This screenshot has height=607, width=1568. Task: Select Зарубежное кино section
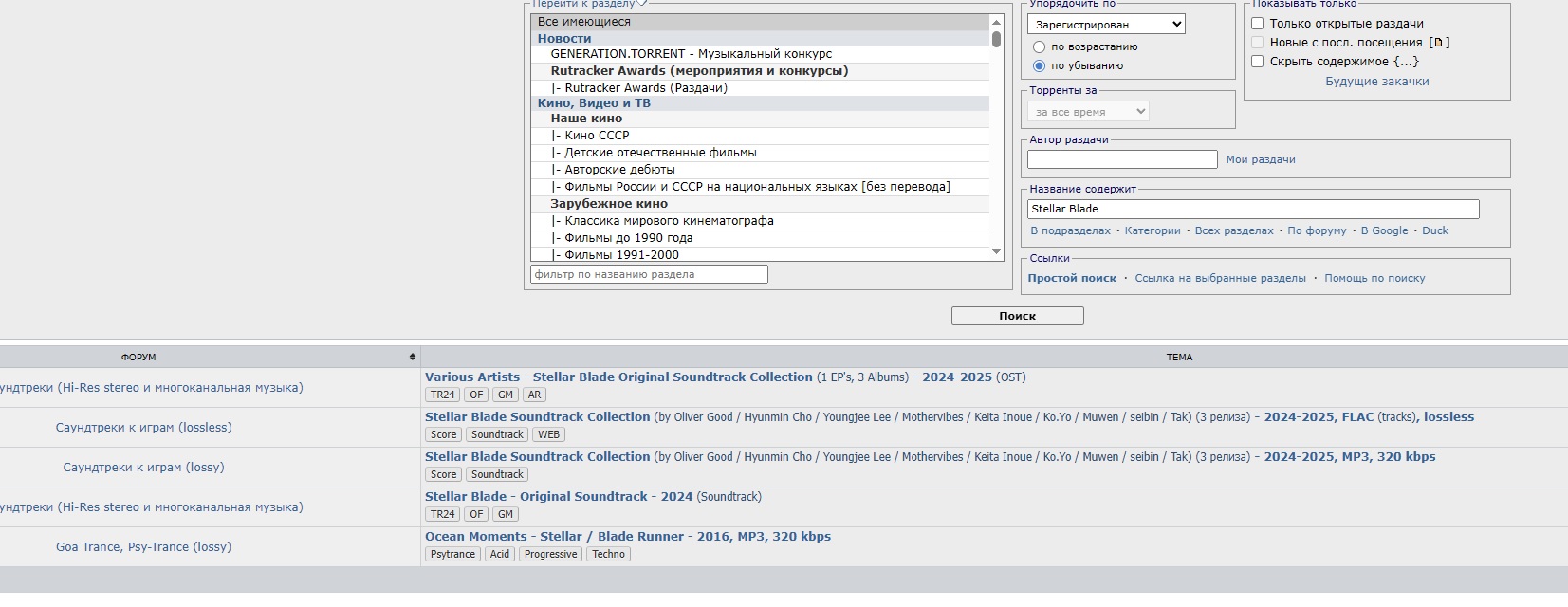coord(760,204)
